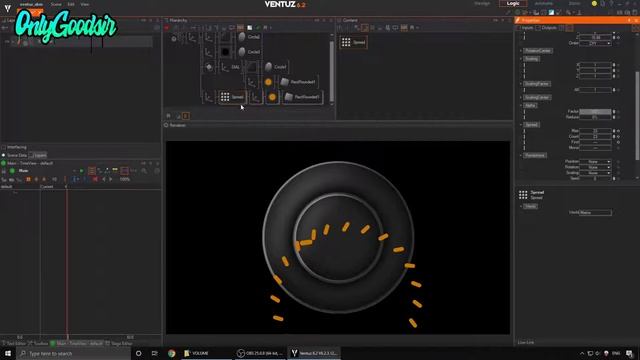Toggle the Inputs checkbox in Properties

coord(518,28)
